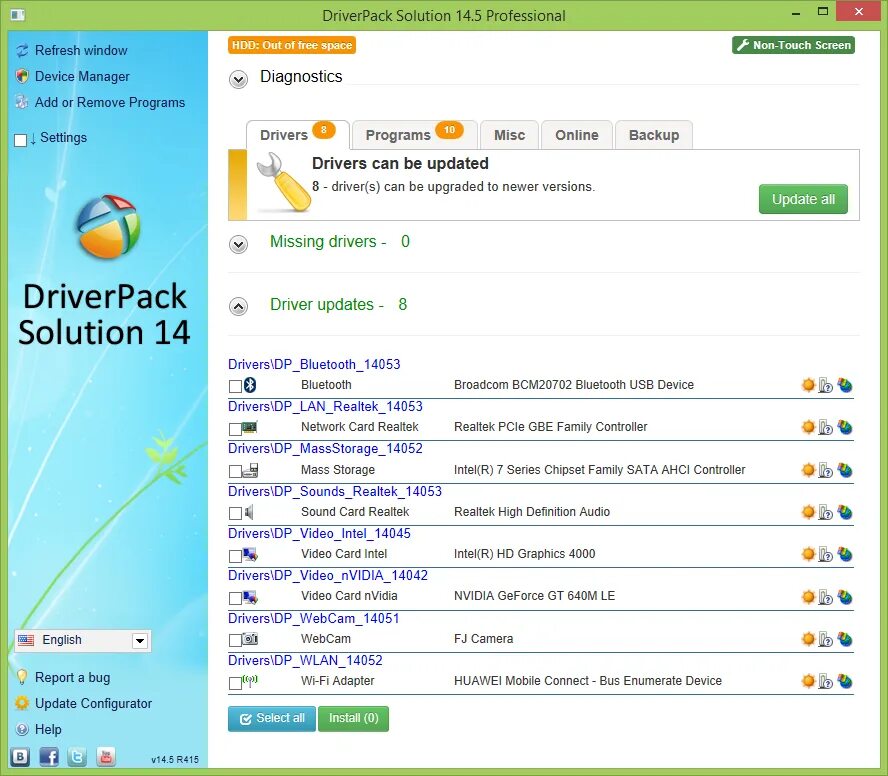
Task: Tick the Bluetooth driver checkbox
Action: click(x=235, y=386)
